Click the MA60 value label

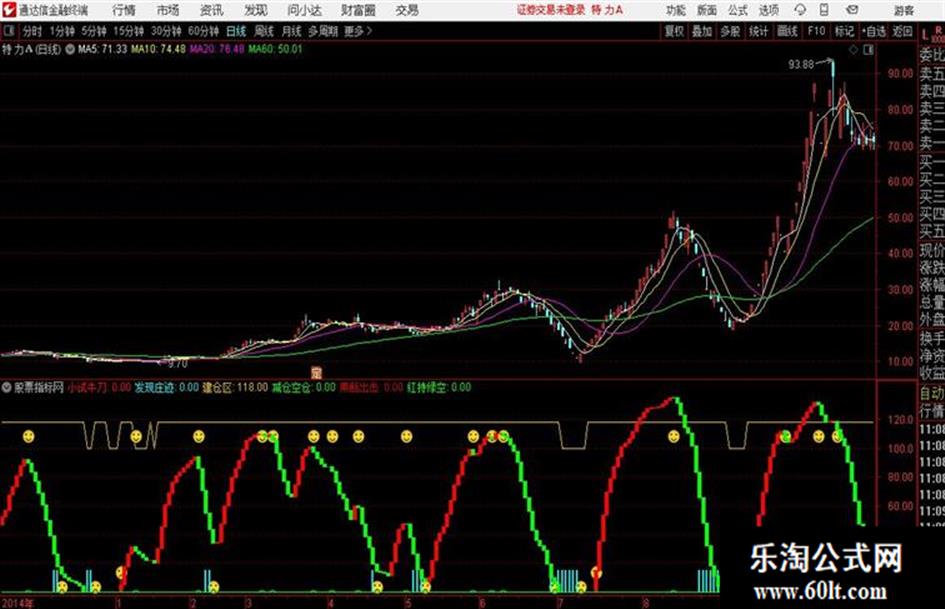click(x=275, y=49)
